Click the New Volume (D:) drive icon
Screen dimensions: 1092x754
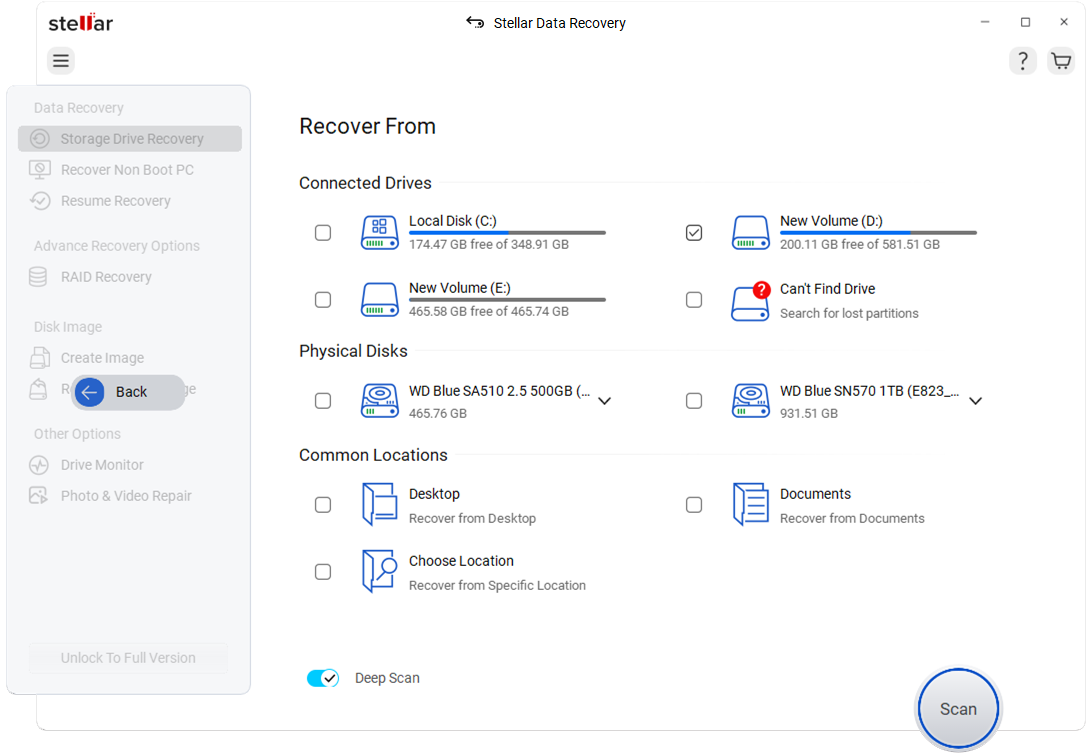[x=750, y=232]
